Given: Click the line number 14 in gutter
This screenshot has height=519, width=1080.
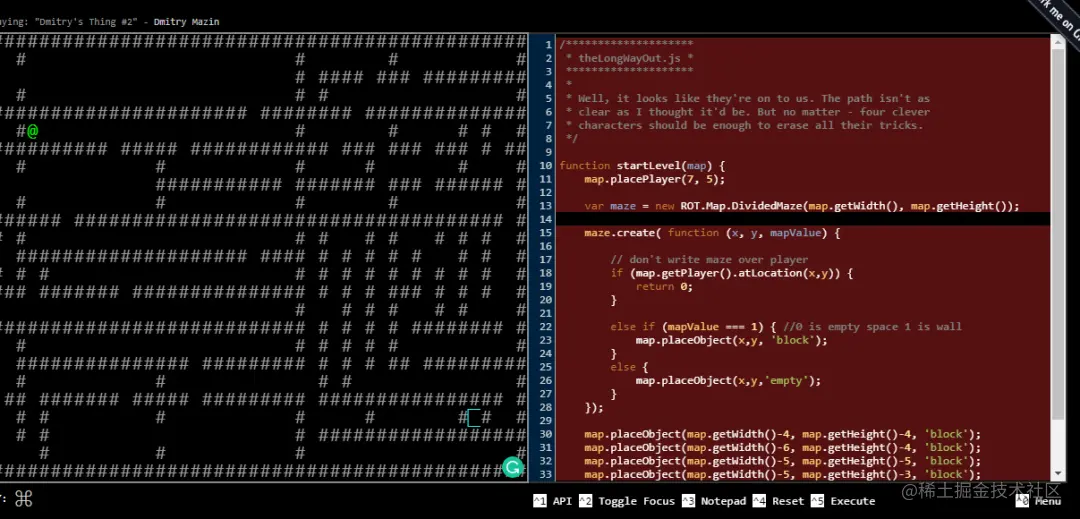Looking at the screenshot, I should (548, 219).
